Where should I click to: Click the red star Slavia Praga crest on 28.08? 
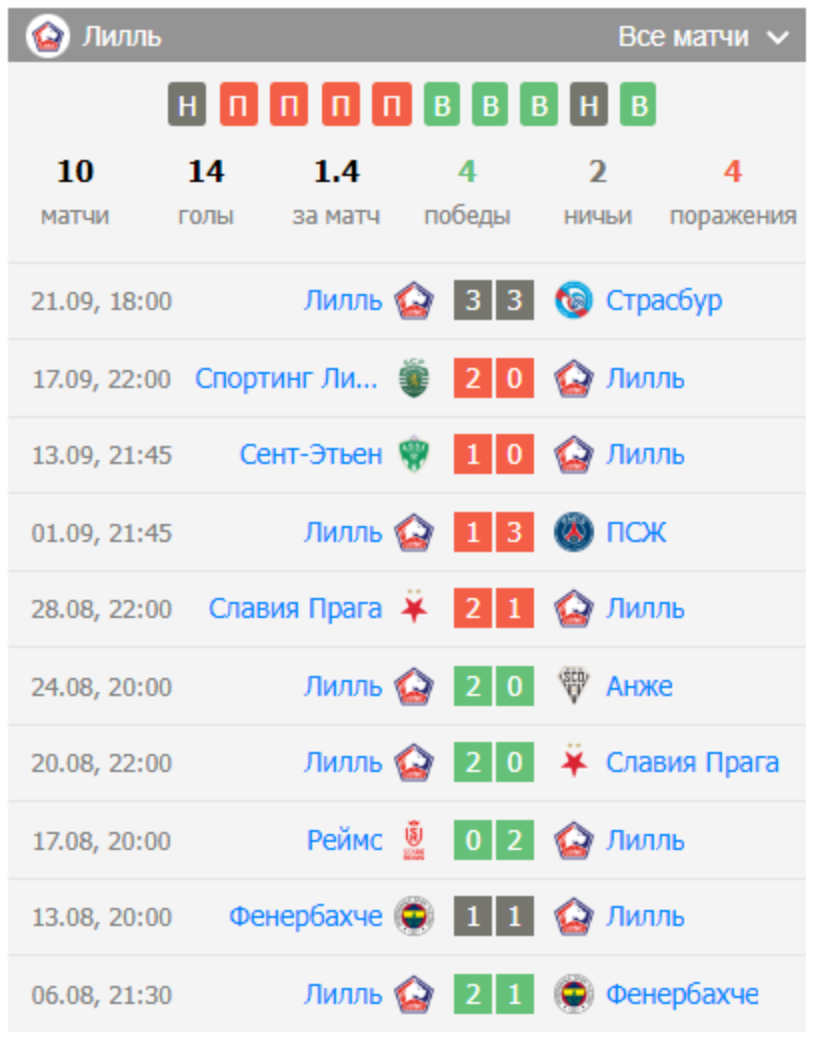click(412, 609)
